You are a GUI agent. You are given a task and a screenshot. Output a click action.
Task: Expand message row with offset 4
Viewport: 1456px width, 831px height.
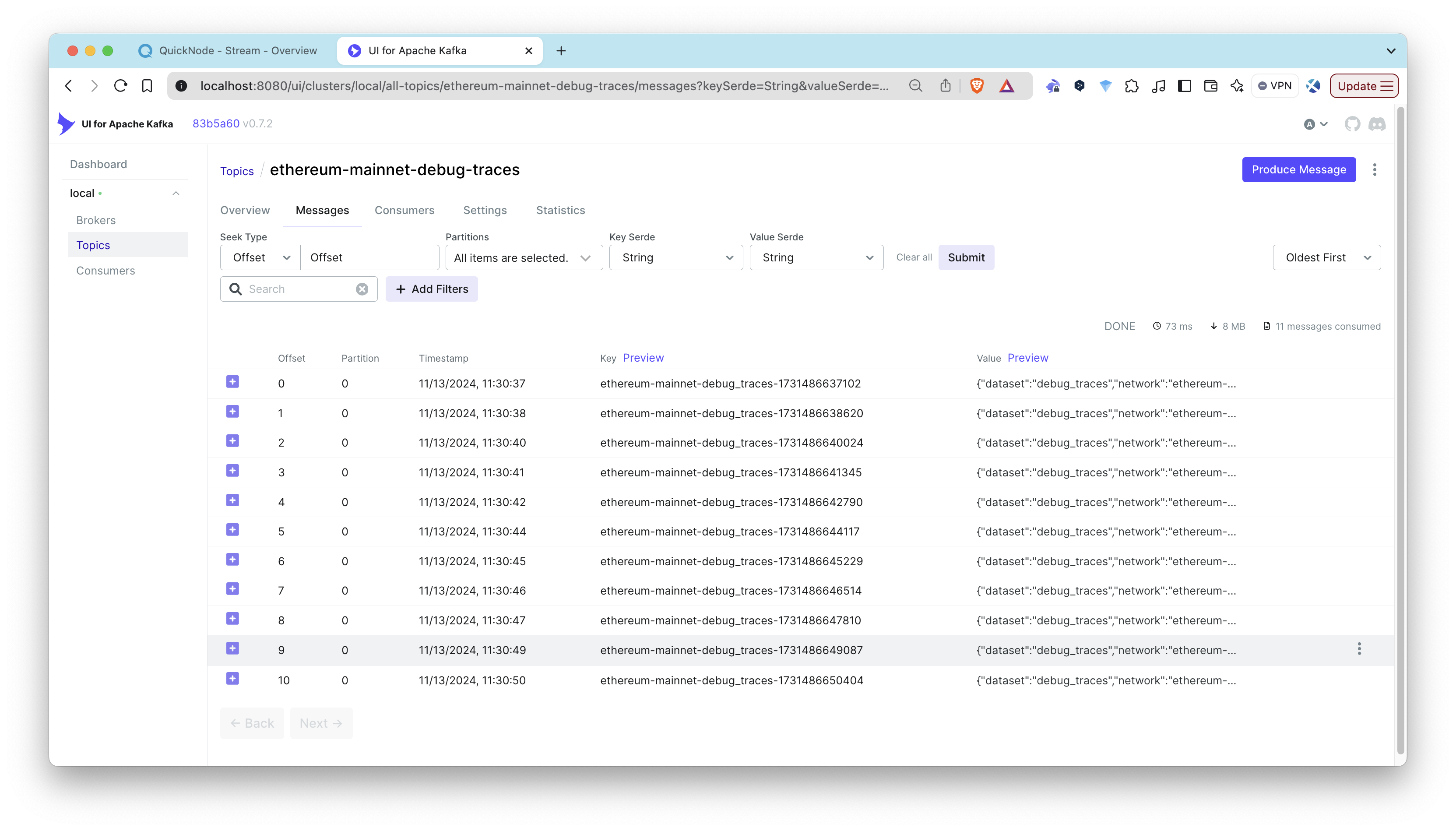pos(232,500)
